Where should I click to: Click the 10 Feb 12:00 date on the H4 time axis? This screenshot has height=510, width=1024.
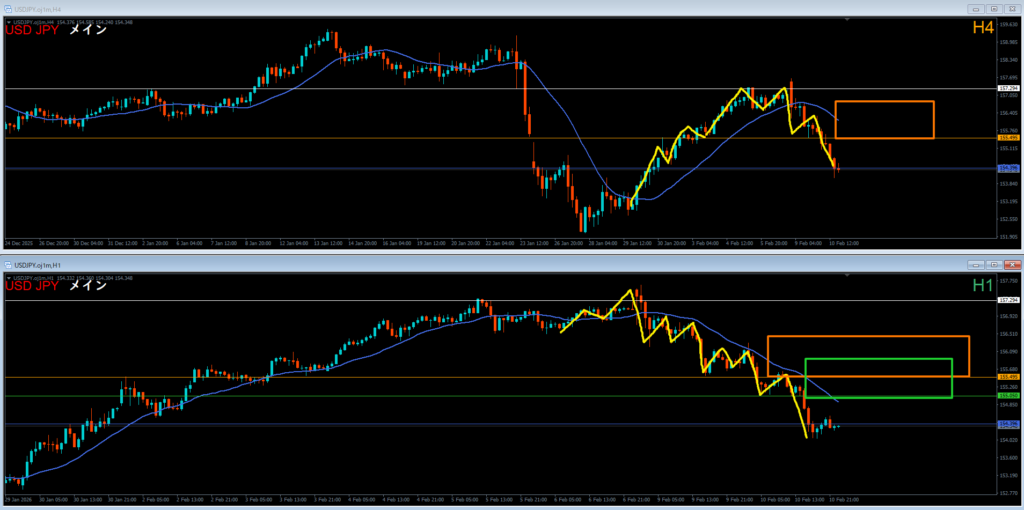[845, 243]
